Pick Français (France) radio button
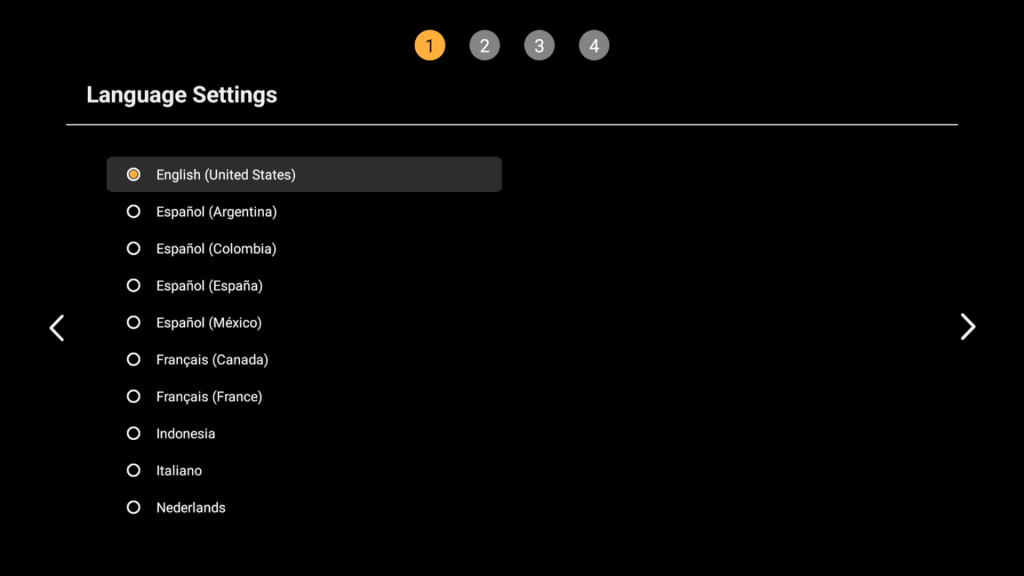 tap(133, 397)
